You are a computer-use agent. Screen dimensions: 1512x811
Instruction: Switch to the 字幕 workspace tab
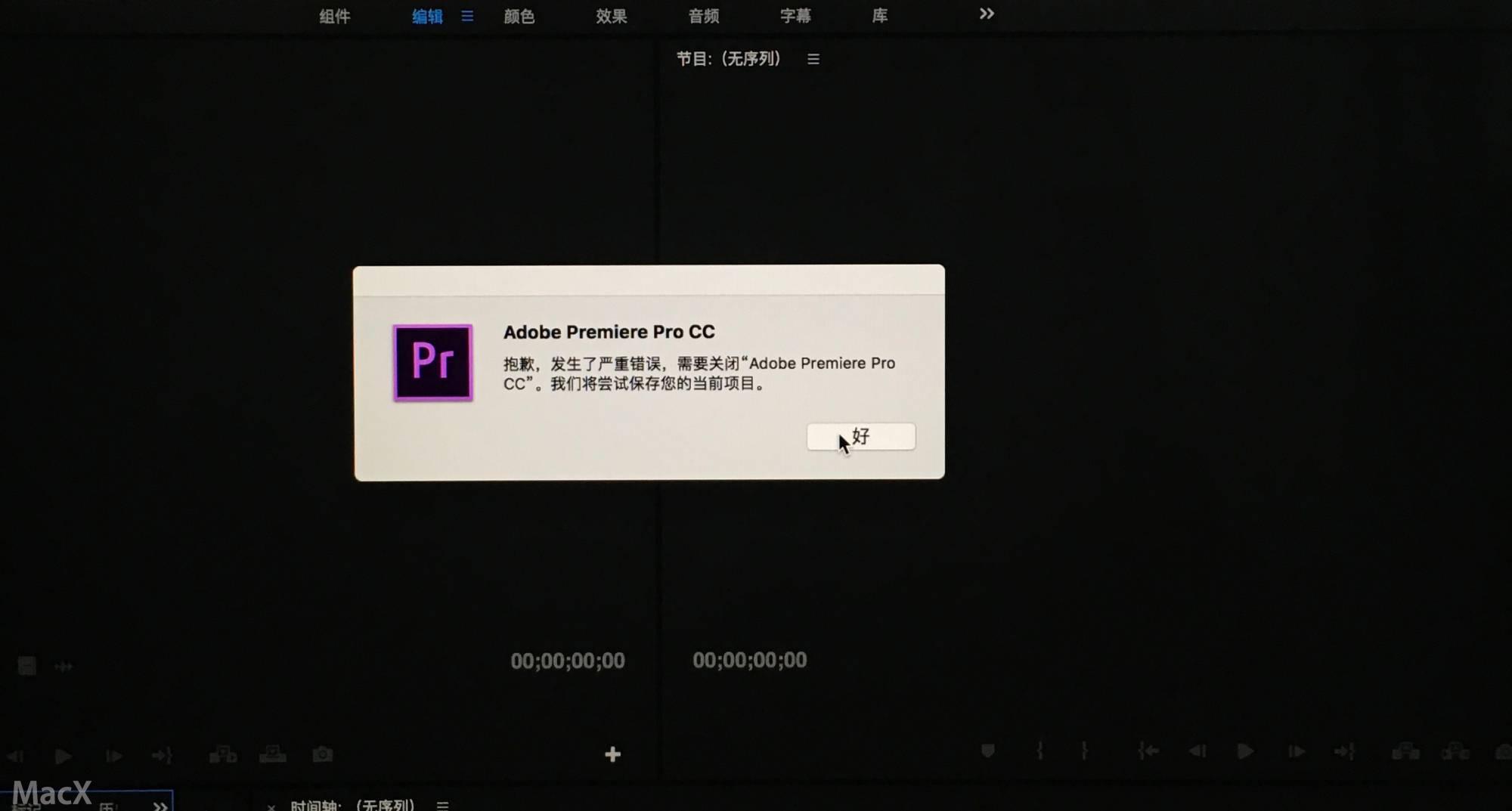[x=795, y=17]
